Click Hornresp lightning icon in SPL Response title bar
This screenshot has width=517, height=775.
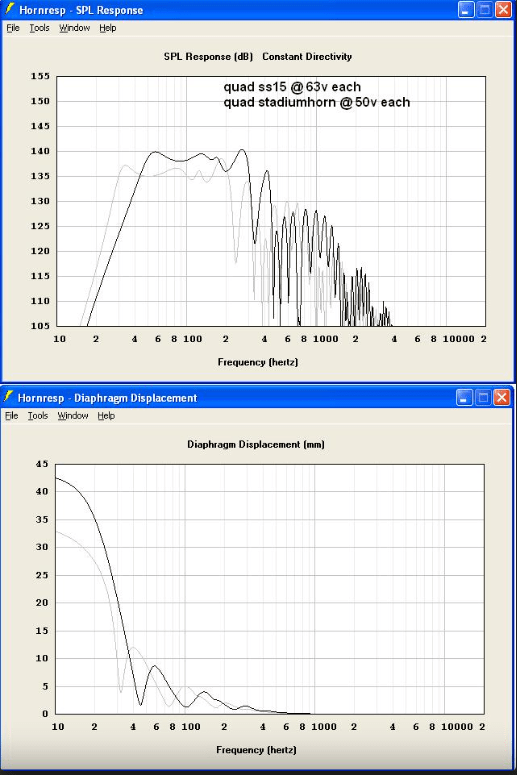(9, 9)
